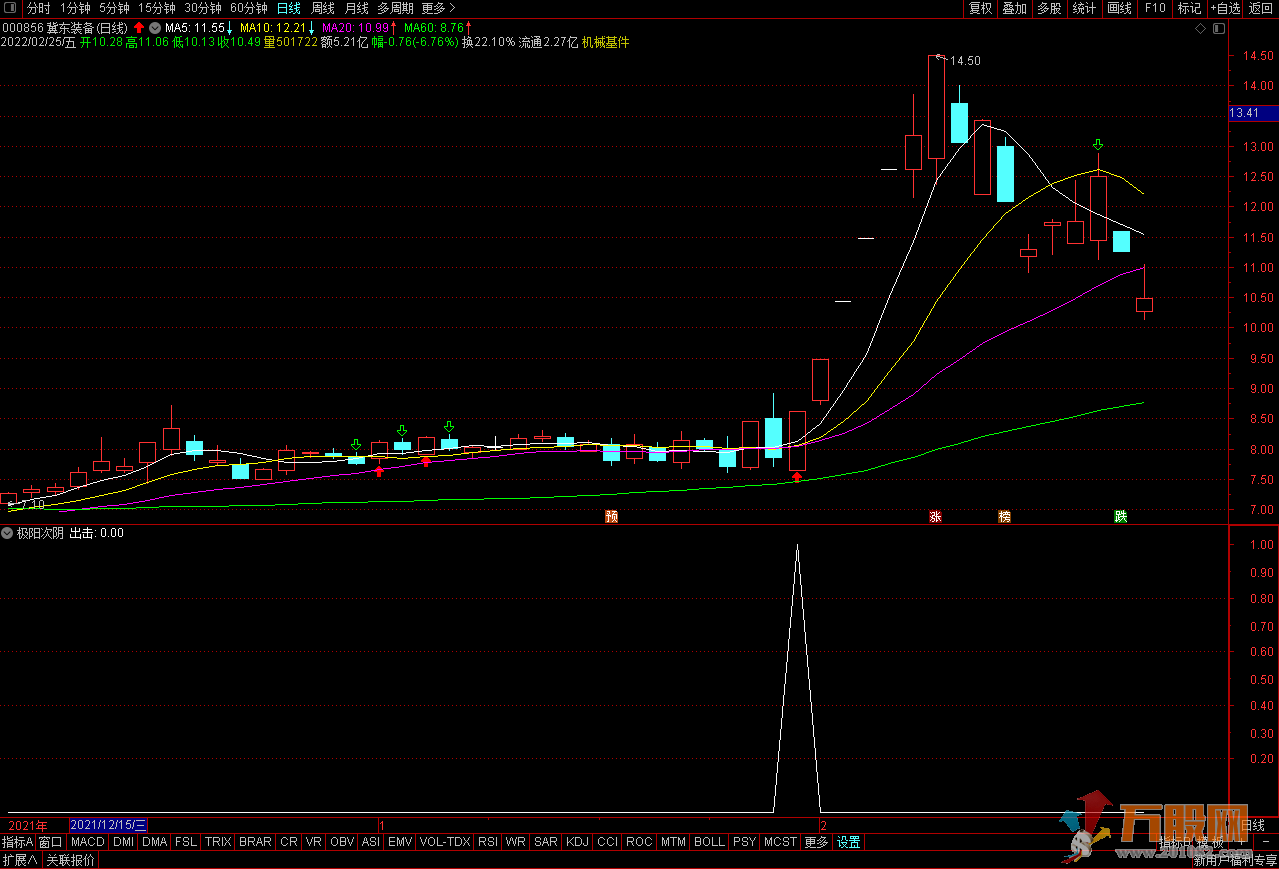Image resolution: width=1279 pixels, height=869 pixels.
Task: Select the TRIX indicator tab
Action: point(218,842)
